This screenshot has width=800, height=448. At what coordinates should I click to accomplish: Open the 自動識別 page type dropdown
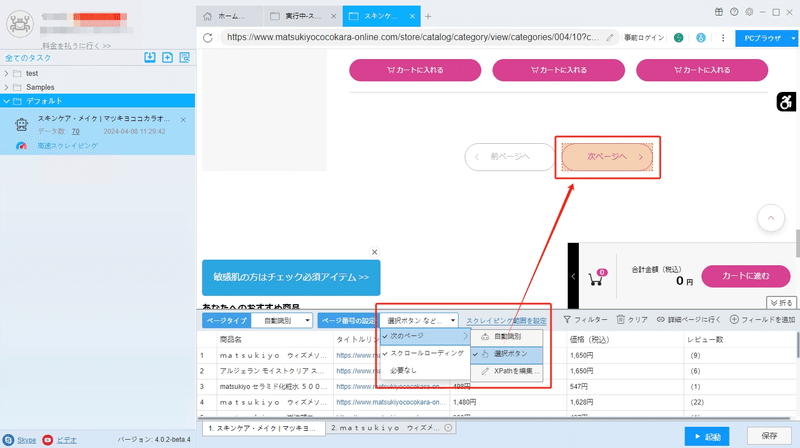(282, 320)
